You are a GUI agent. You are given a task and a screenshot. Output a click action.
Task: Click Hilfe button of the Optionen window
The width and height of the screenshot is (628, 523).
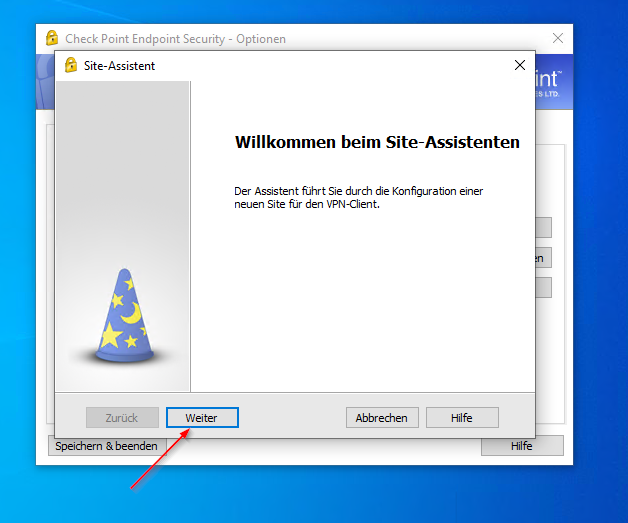coord(522,446)
